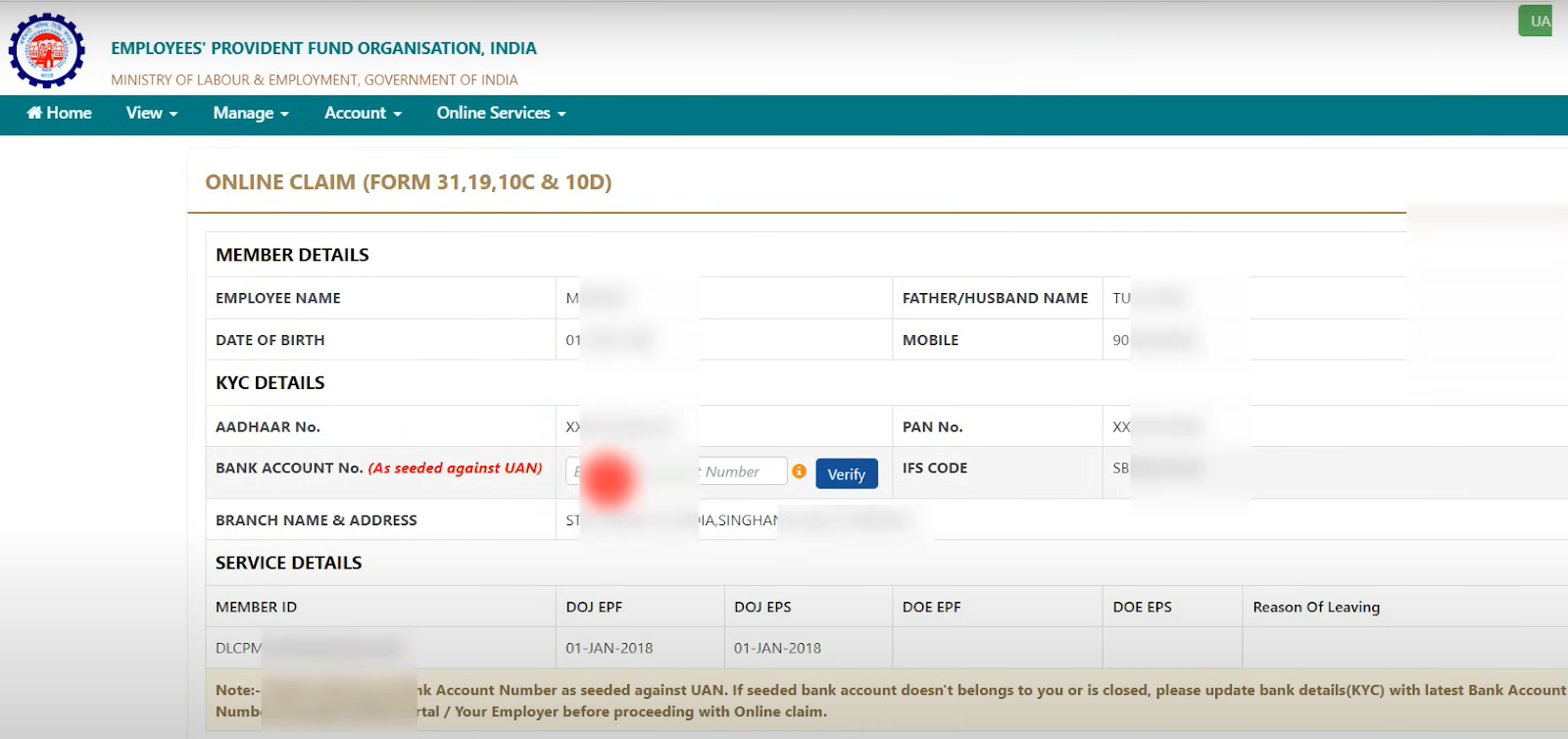Viewport: 1568px width, 739px height.
Task: Expand the Online Services menu
Action: point(502,114)
